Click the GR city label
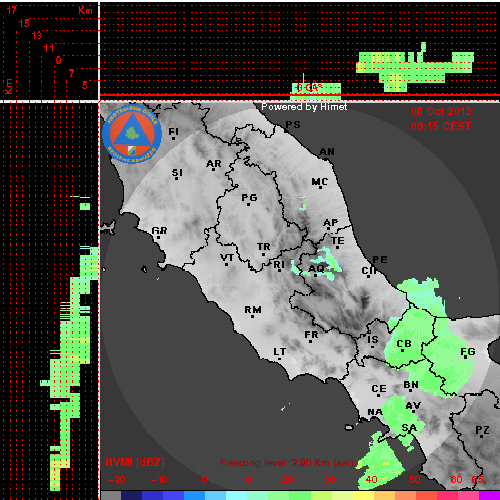This screenshot has width=500, height=500. click(x=159, y=231)
